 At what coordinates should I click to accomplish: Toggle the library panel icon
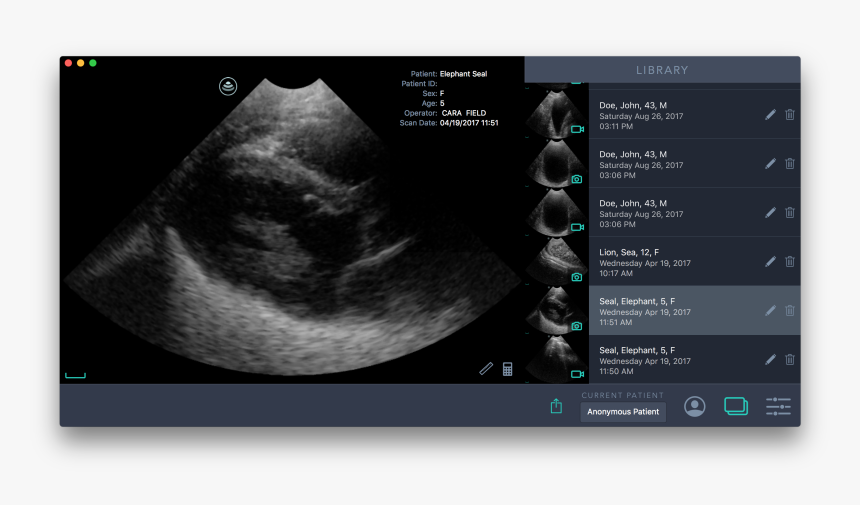736,406
